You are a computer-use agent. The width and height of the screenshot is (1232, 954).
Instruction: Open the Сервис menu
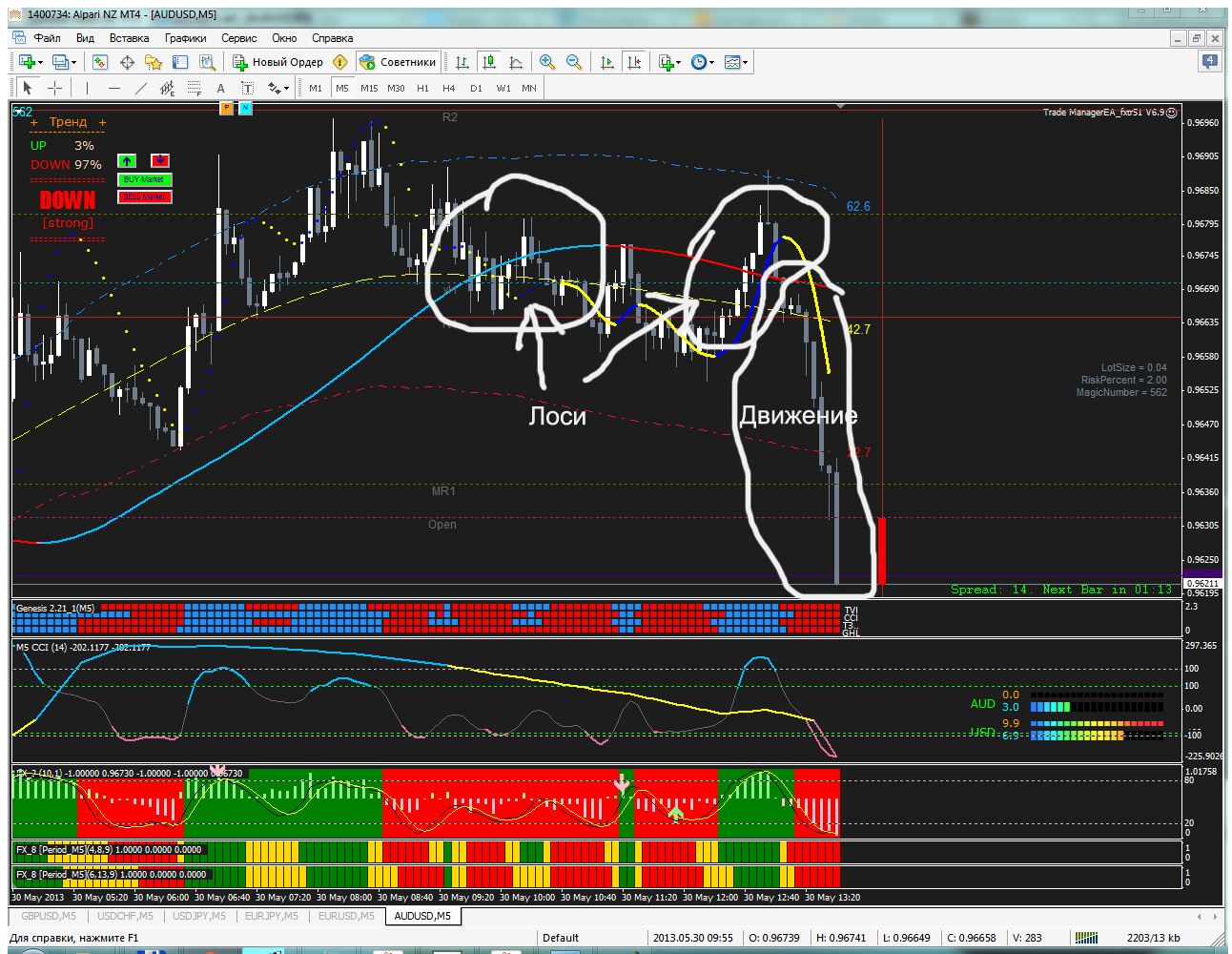pyautogui.click(x=239, y=38)
